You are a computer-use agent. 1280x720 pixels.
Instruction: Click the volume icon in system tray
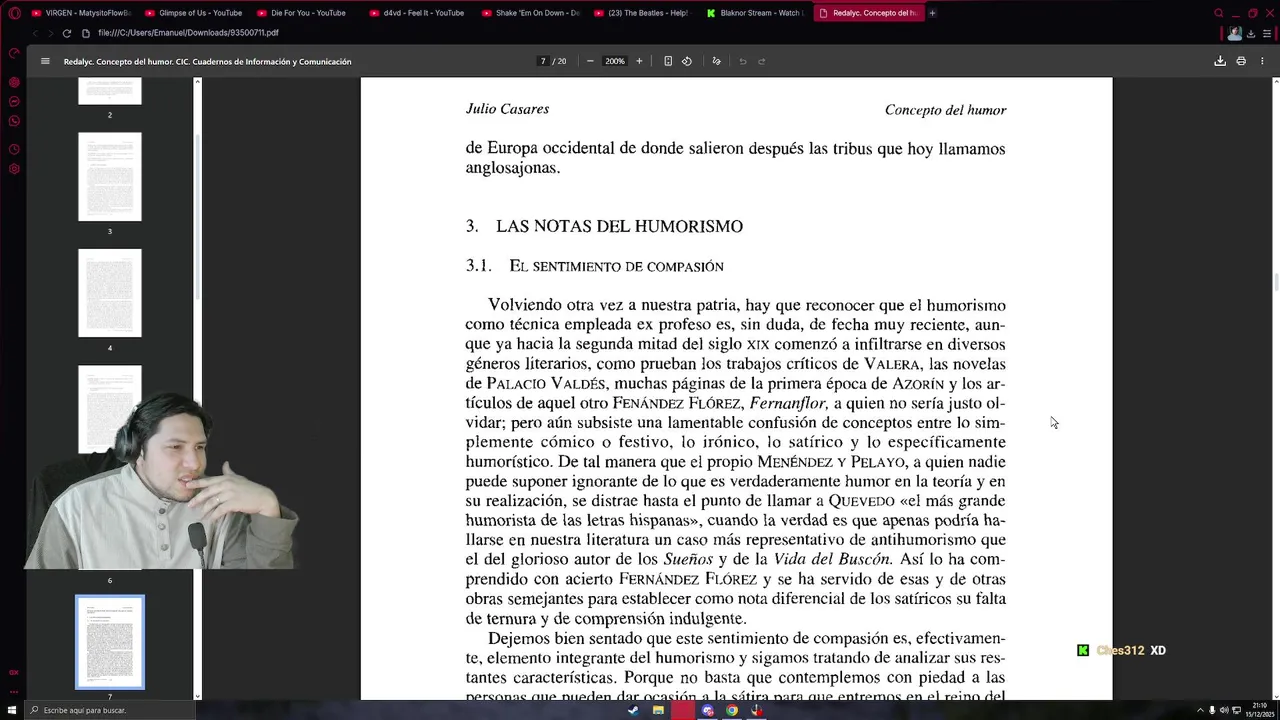(1224, 710)
